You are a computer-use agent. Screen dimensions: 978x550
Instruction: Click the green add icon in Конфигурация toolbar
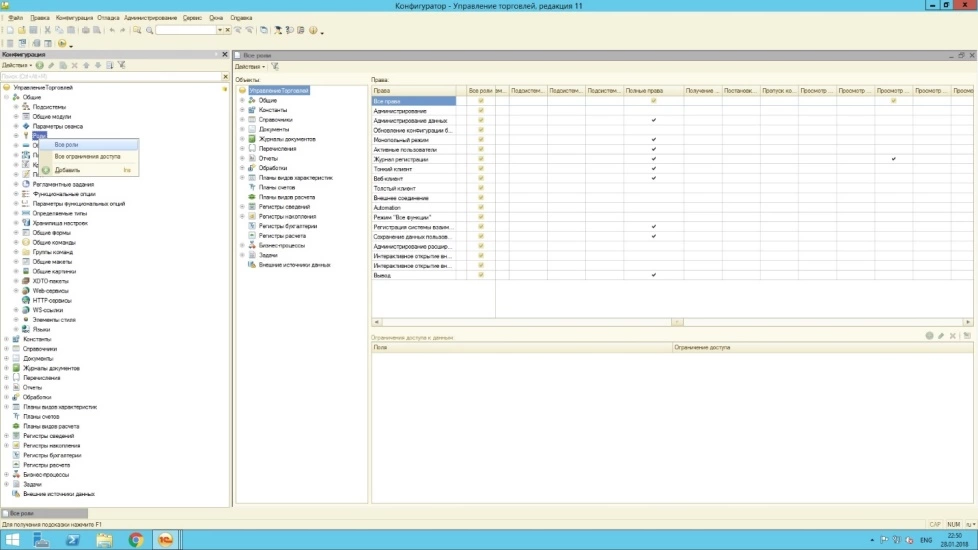[40, 65]
